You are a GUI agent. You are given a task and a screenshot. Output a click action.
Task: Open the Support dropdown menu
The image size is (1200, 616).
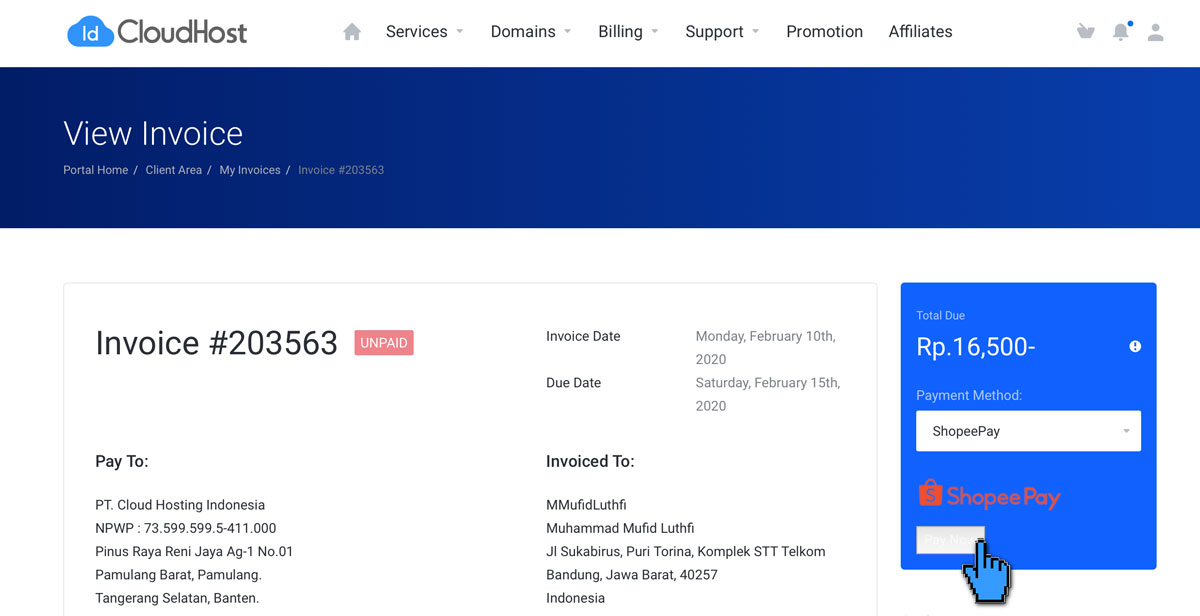pyautogui.click(x=722, y=32)
